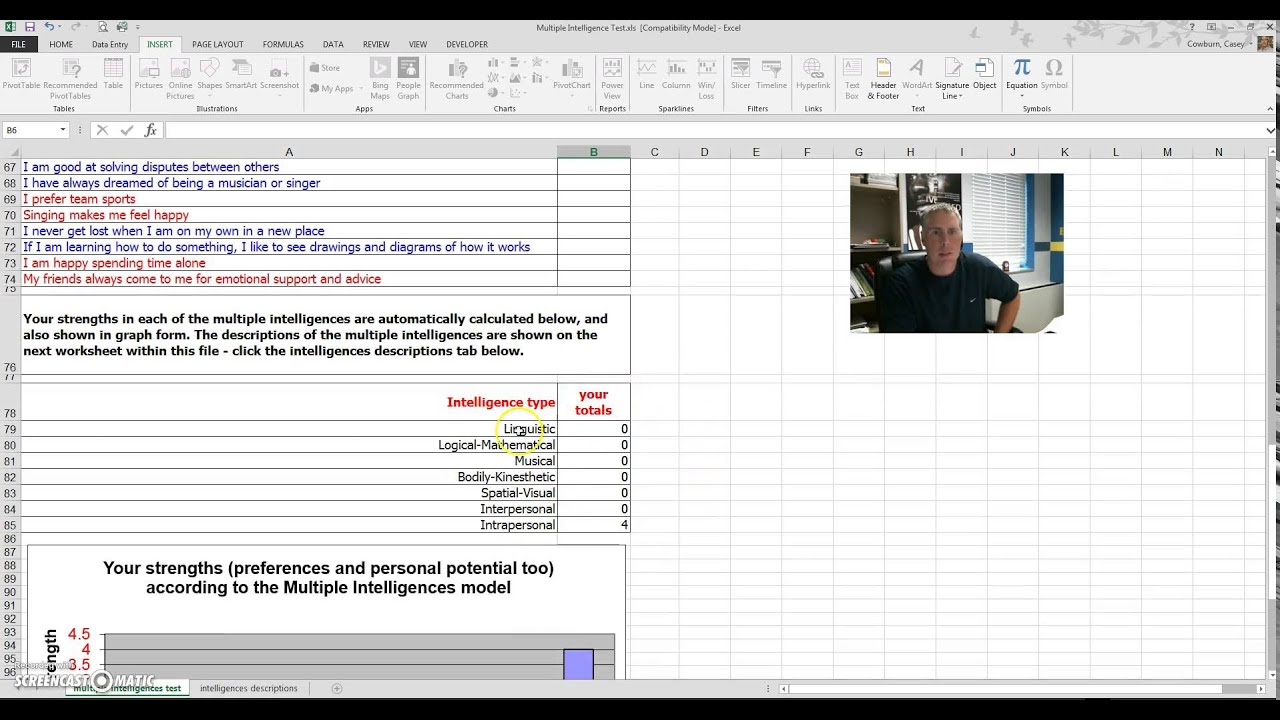This screenshot has height=720, width=1280.
Task: Switch to the HOME tab
Action: (61, 44)
